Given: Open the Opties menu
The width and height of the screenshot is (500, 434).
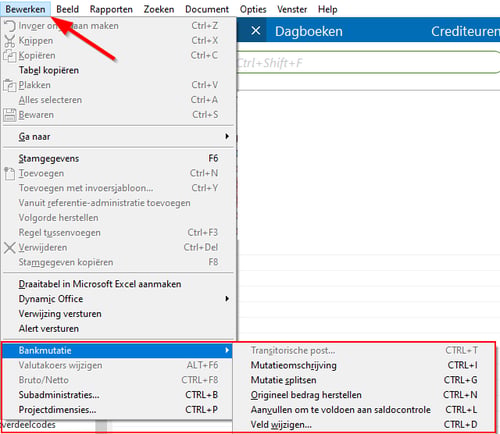Looking at the screenshot, I should coord(253,9).
